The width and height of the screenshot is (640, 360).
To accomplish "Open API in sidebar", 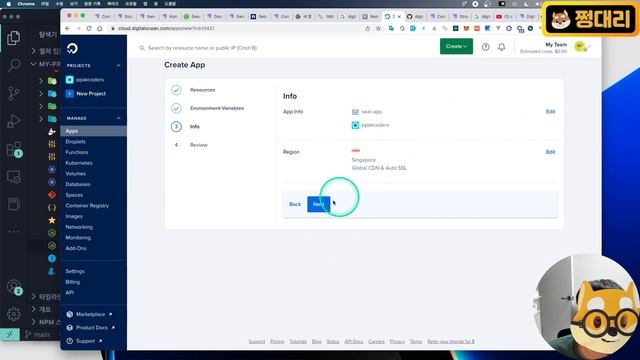I will pyautogui.click(x=69, y=293).
